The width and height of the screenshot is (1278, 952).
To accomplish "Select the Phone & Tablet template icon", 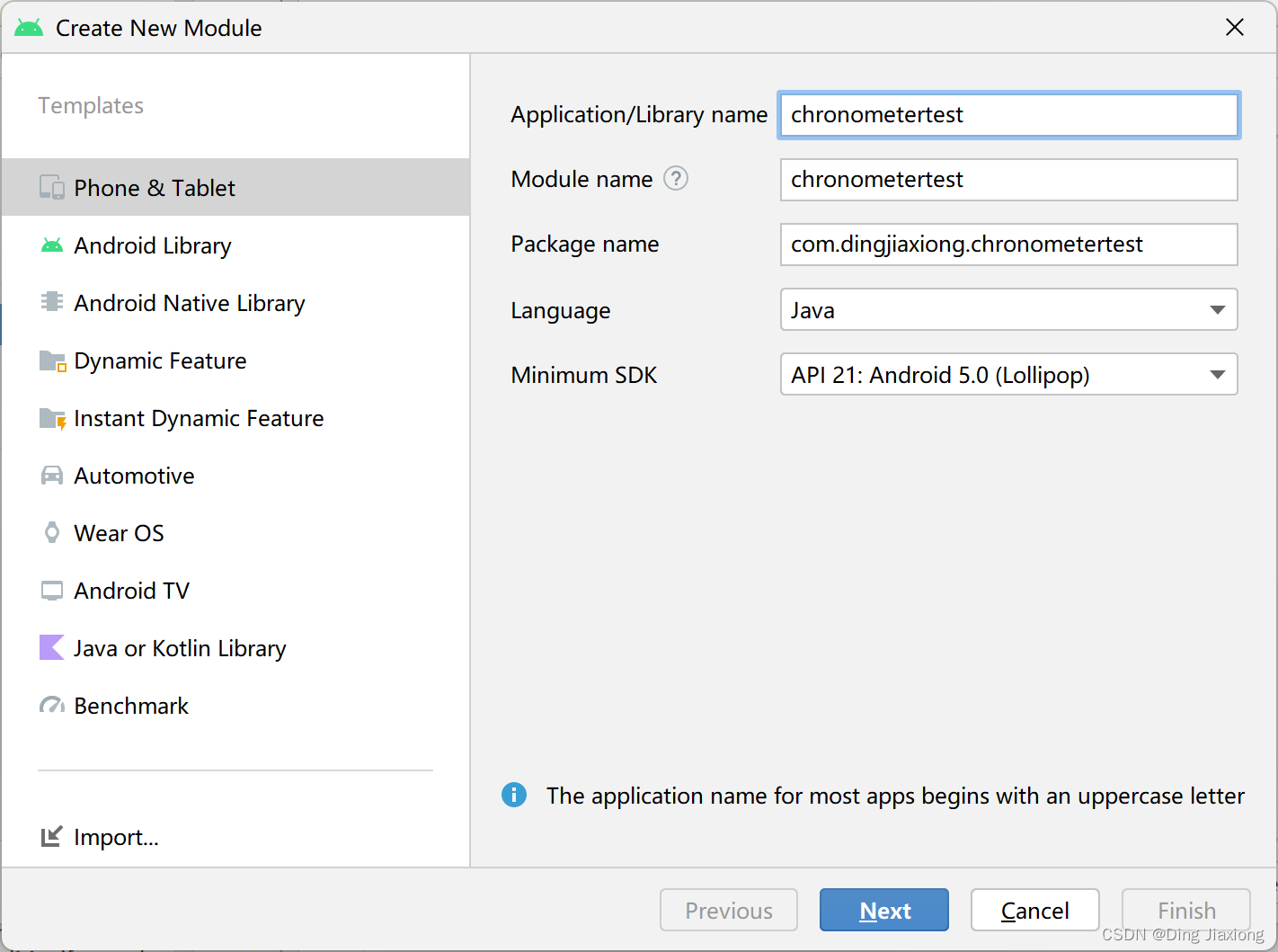I will (x=52, y=188).
